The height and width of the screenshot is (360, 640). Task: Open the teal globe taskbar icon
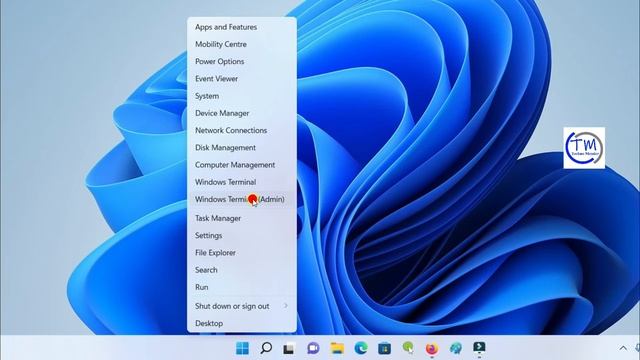point(456,348)
